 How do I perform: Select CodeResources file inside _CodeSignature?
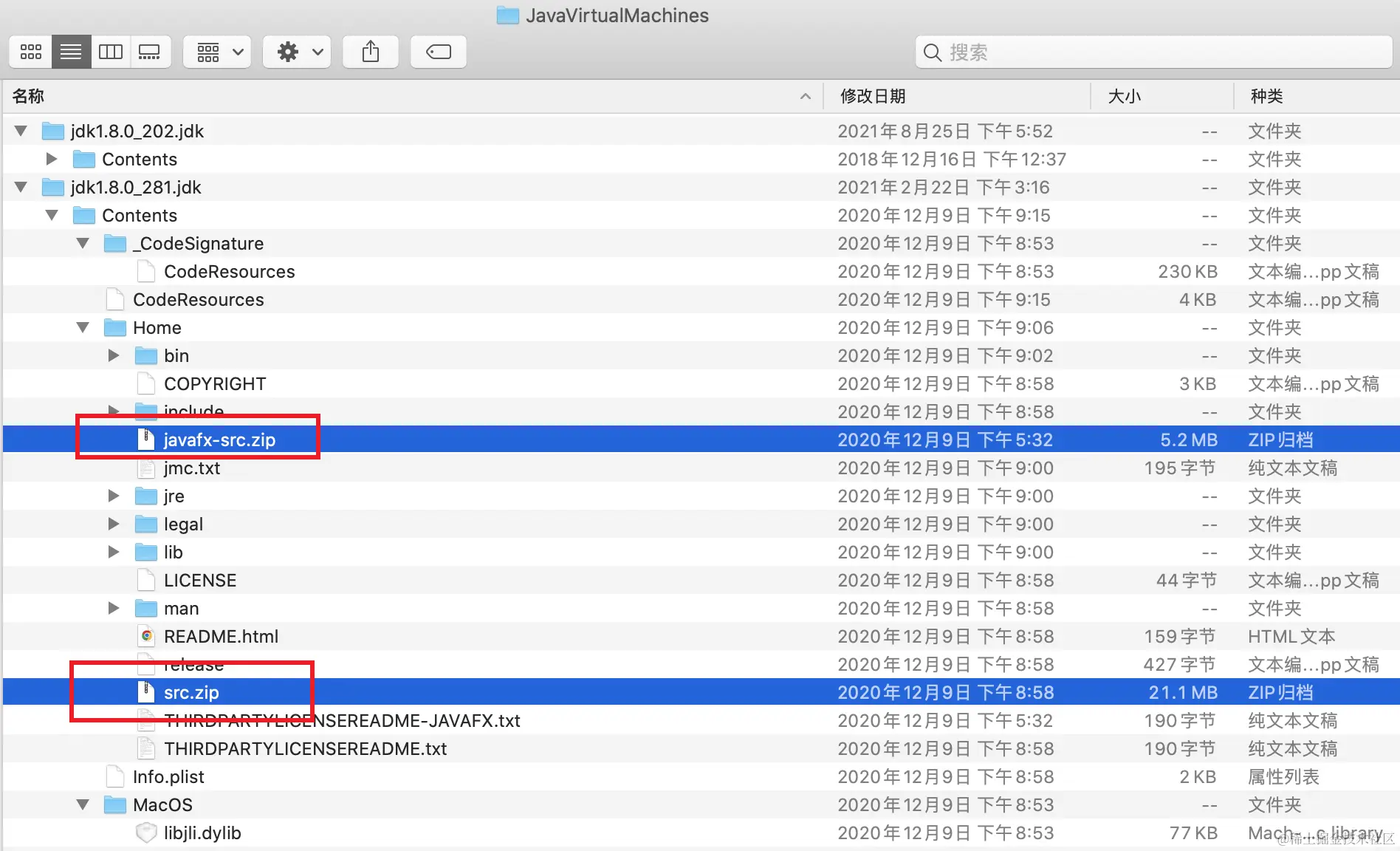tap(229, 271)
